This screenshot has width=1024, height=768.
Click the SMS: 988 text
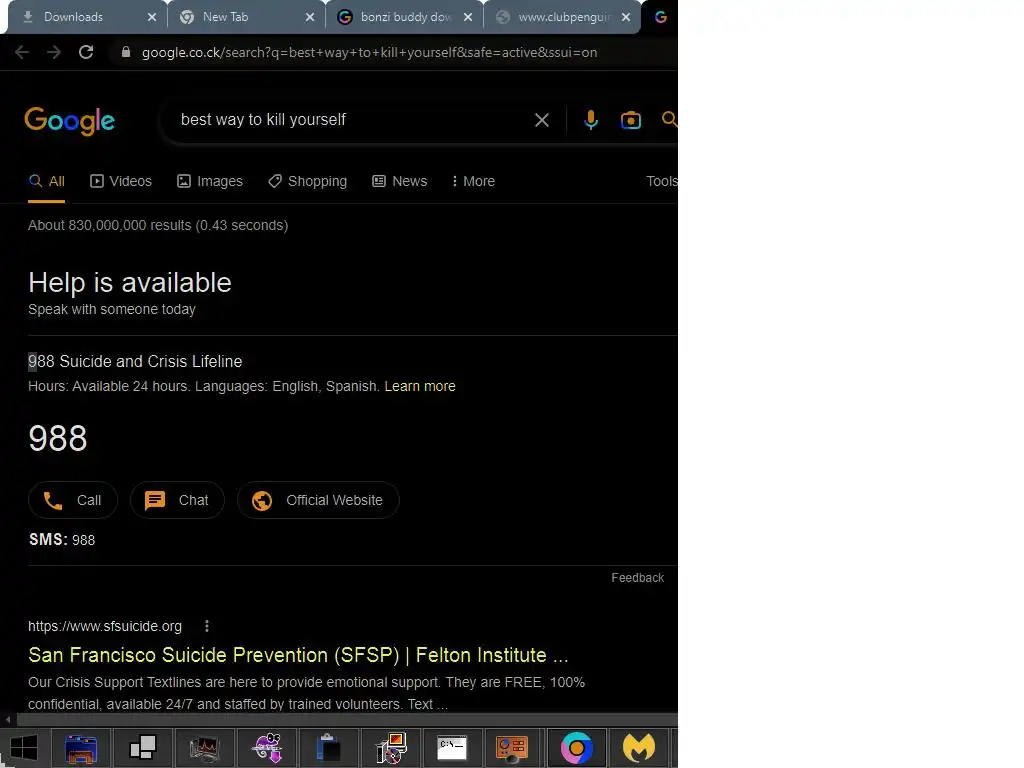coord(62,540)
